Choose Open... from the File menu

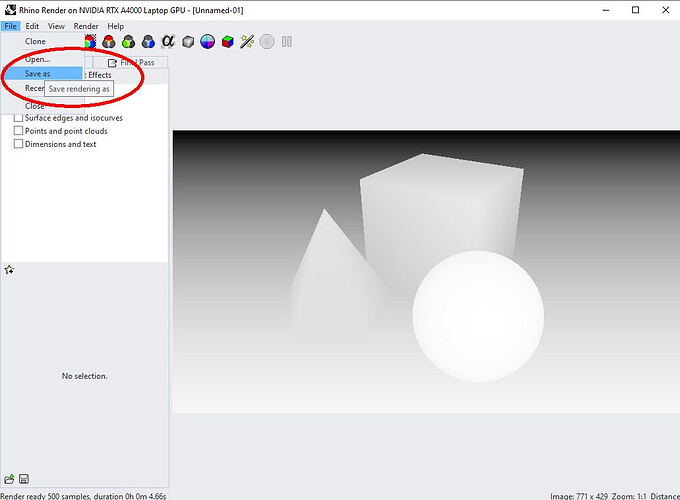coord(42,59)
